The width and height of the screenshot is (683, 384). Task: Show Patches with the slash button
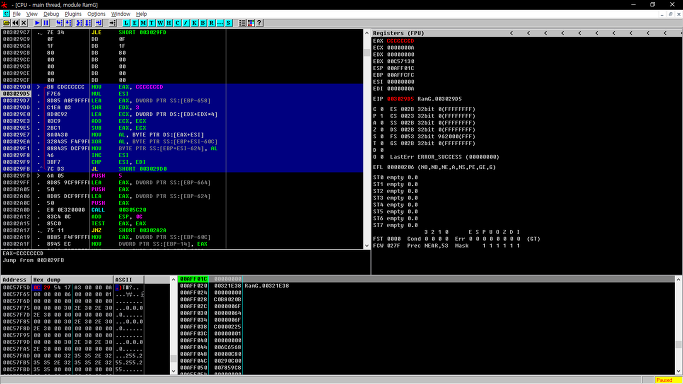pyautogui.click(x=186, y=23)
